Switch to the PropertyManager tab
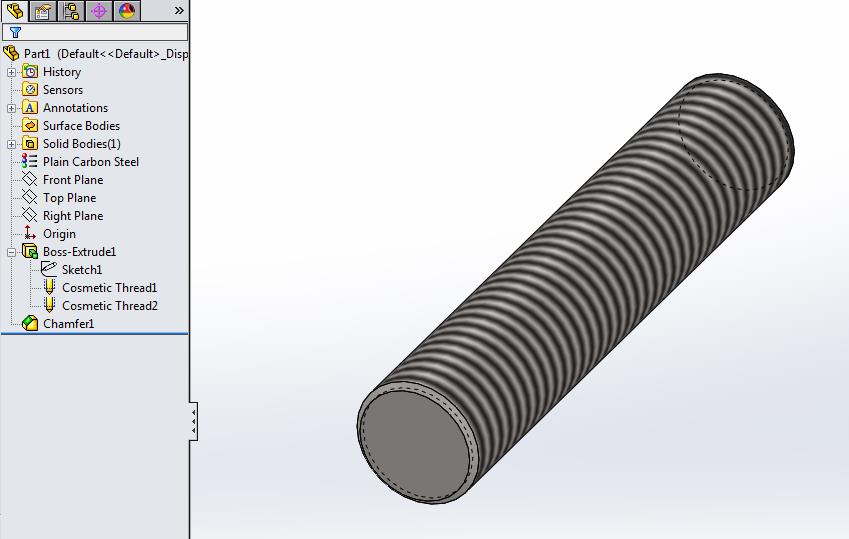 [x=43, y=11]
